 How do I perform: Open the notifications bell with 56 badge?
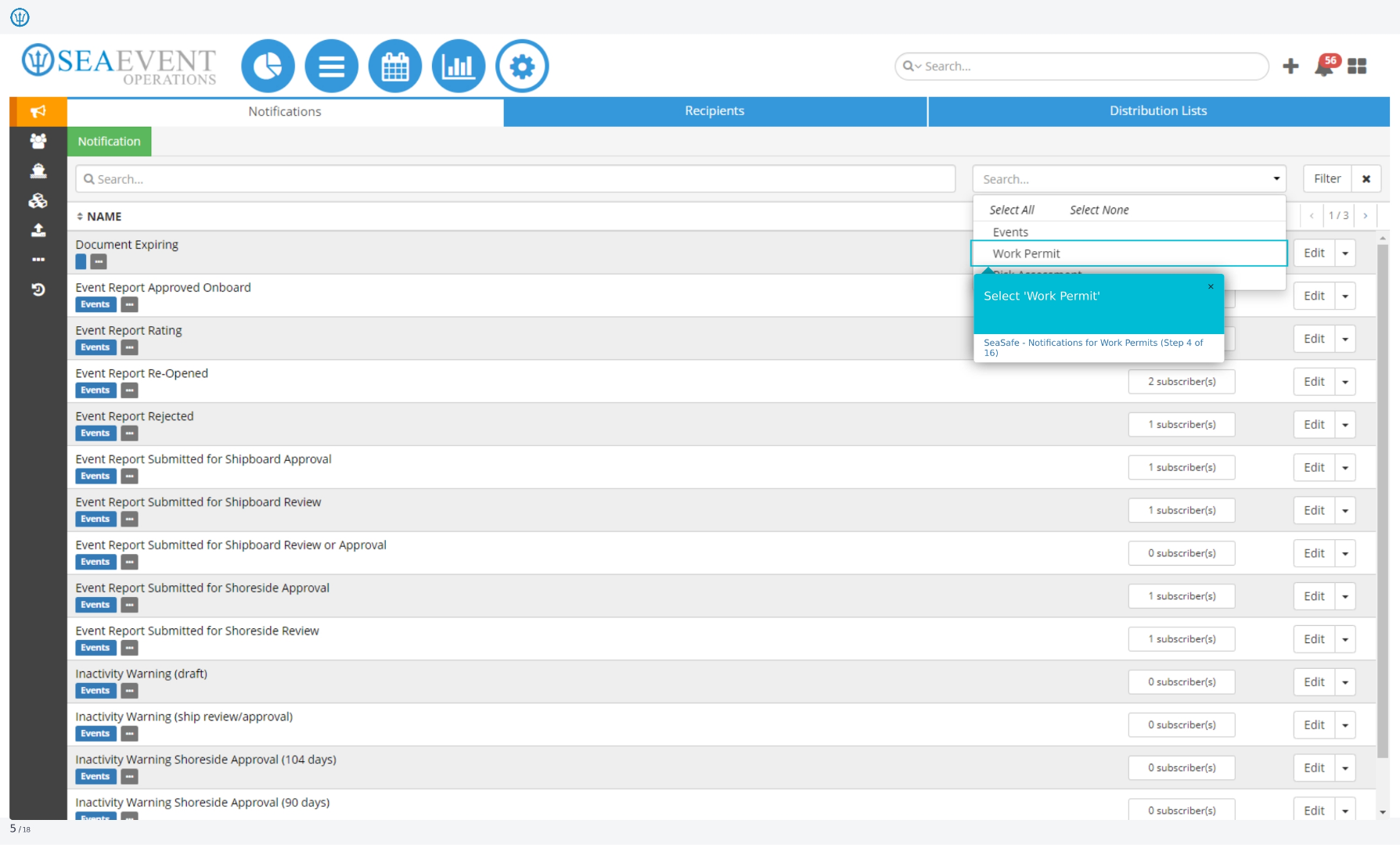pos(1326,66)
